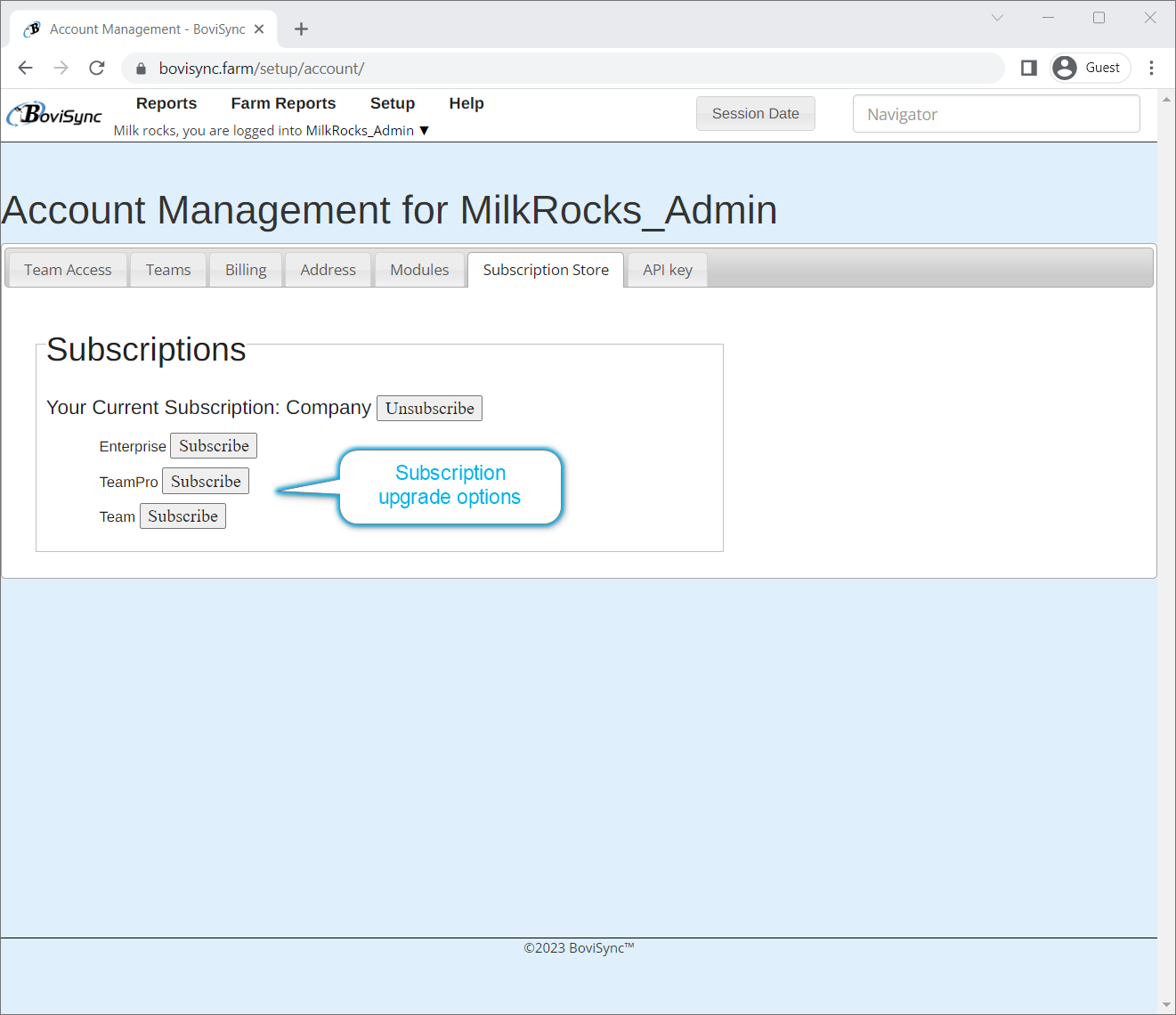Minimize the browser window

pos(1048,18)
